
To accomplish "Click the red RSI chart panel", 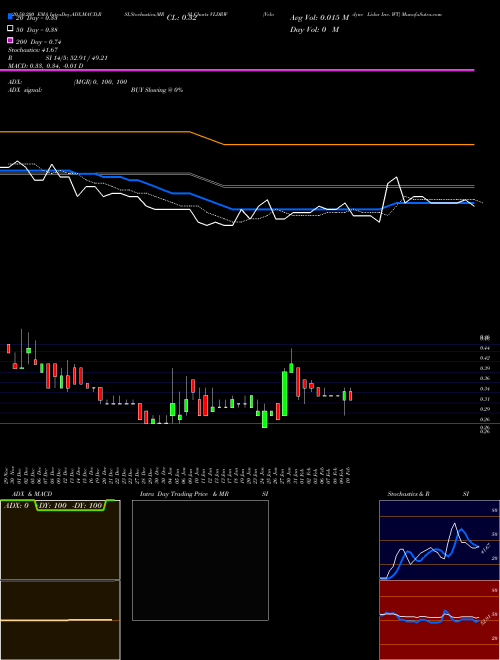I will [x=439, y=620].
